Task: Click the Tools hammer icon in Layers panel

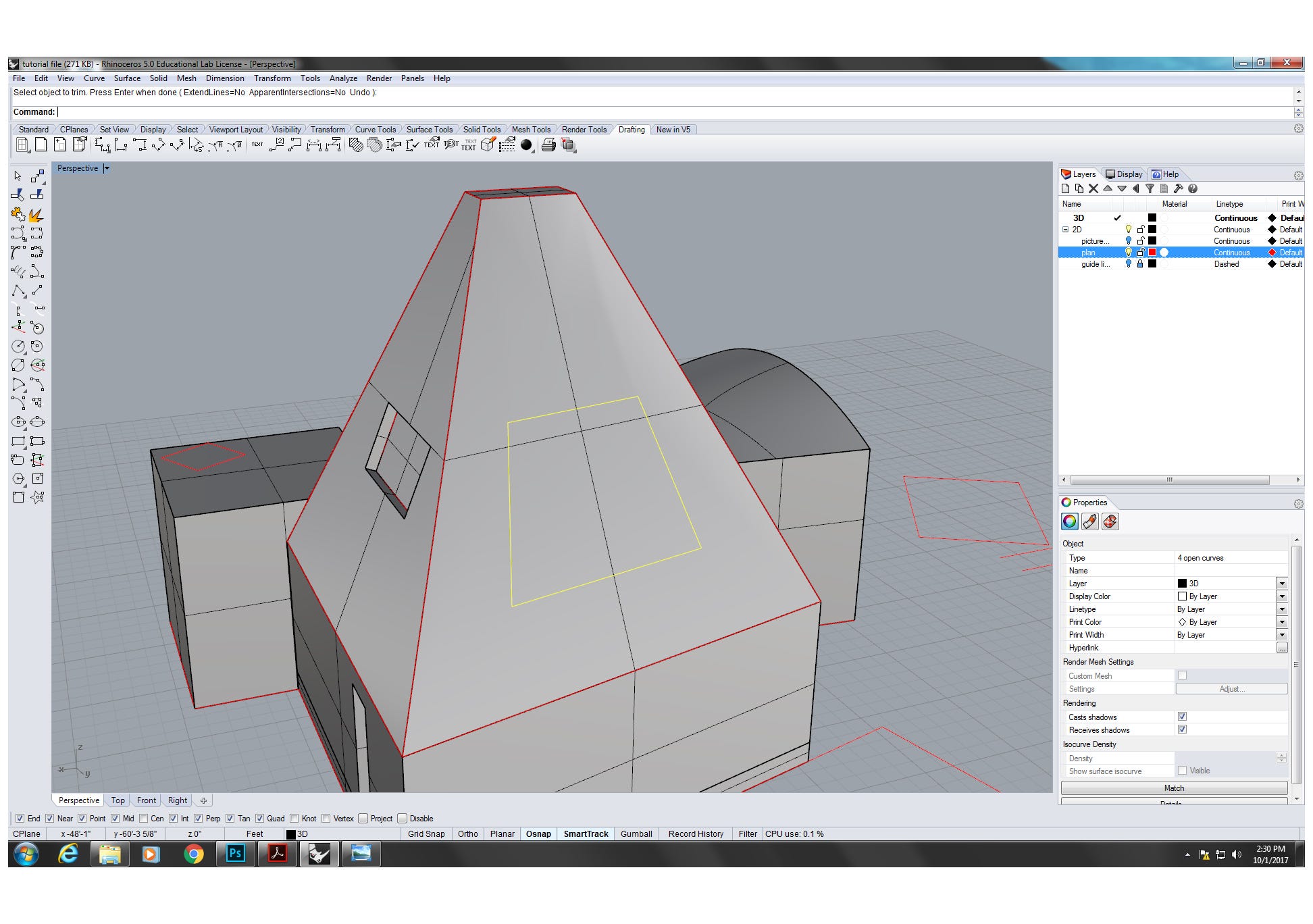Action: pyautogui.click(x=1178, y=188)
